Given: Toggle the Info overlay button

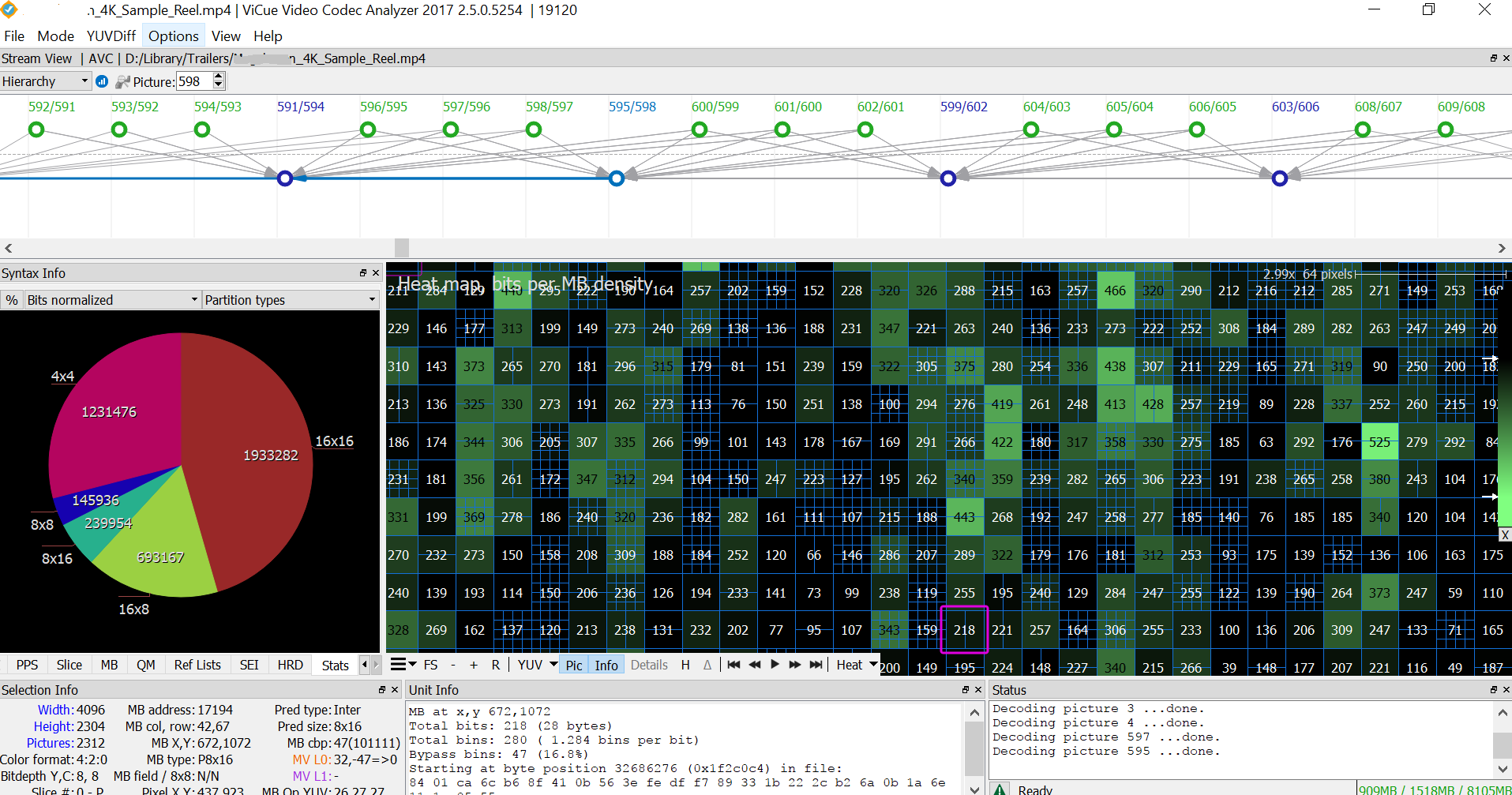Looking at the screenshot, I should tap(606, 665).
